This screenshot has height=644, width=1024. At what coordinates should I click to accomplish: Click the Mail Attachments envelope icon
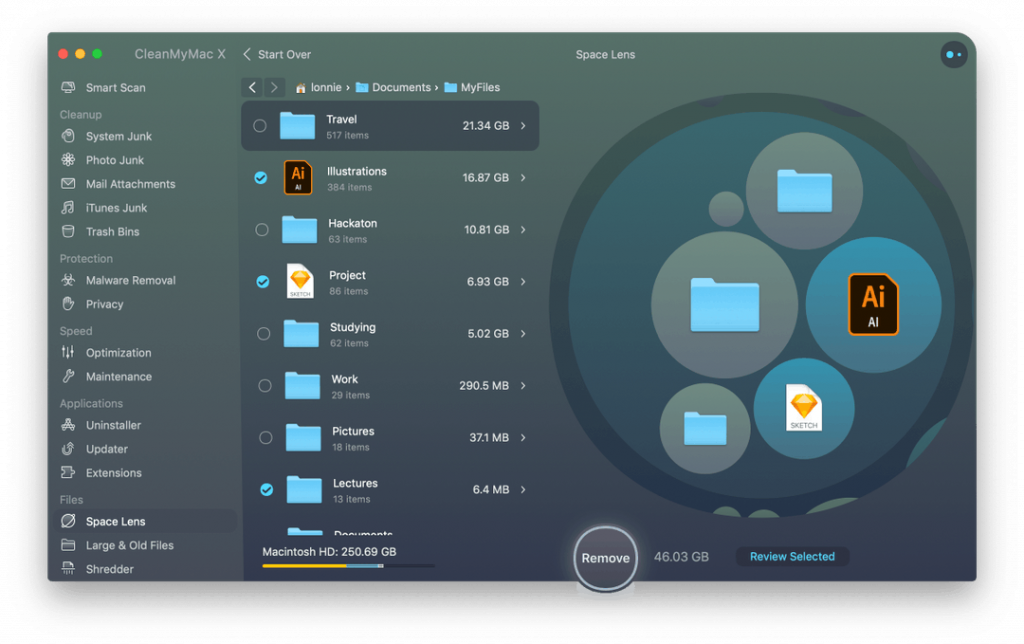point(68,184)
